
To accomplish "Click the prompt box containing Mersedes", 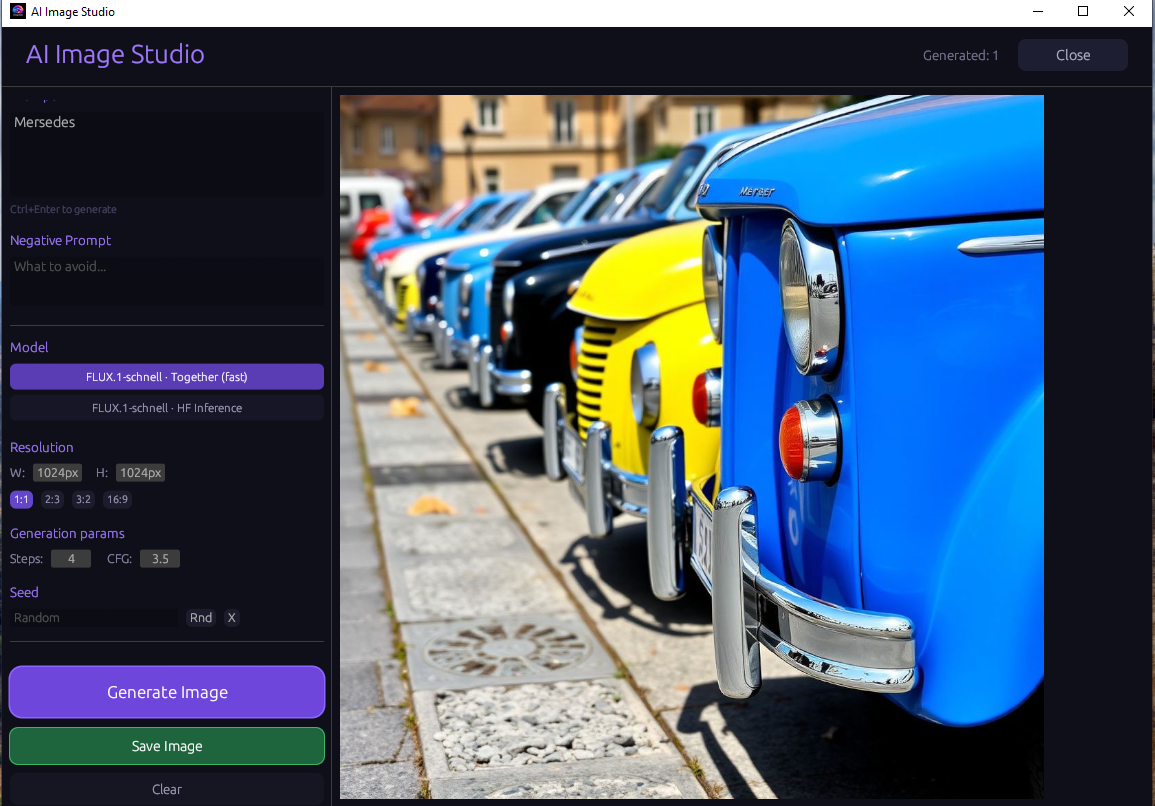I will pyautogui.click(x=167, y=153).
